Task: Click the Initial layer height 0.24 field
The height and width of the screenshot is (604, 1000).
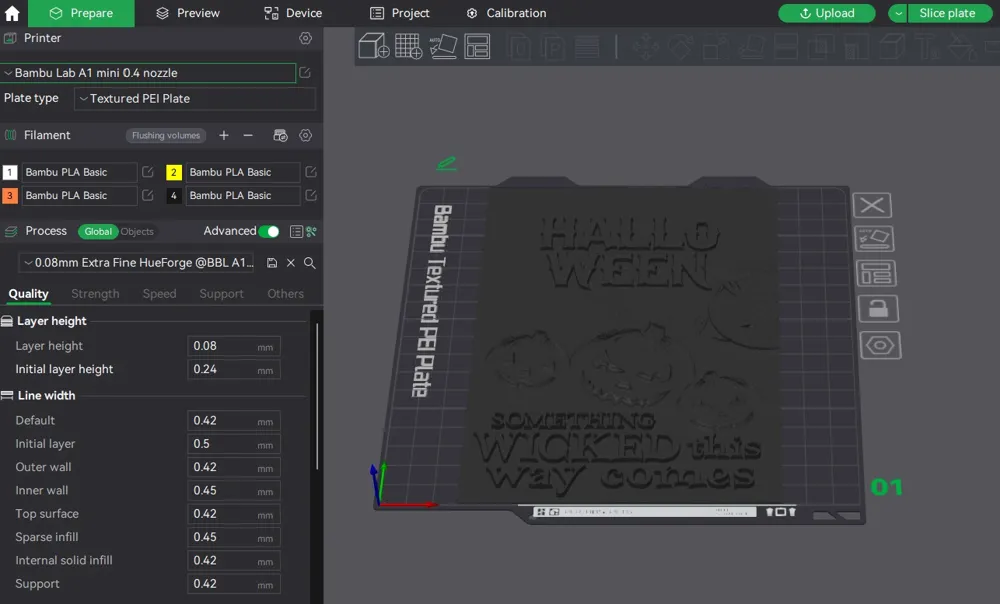Action: point(234,369)
